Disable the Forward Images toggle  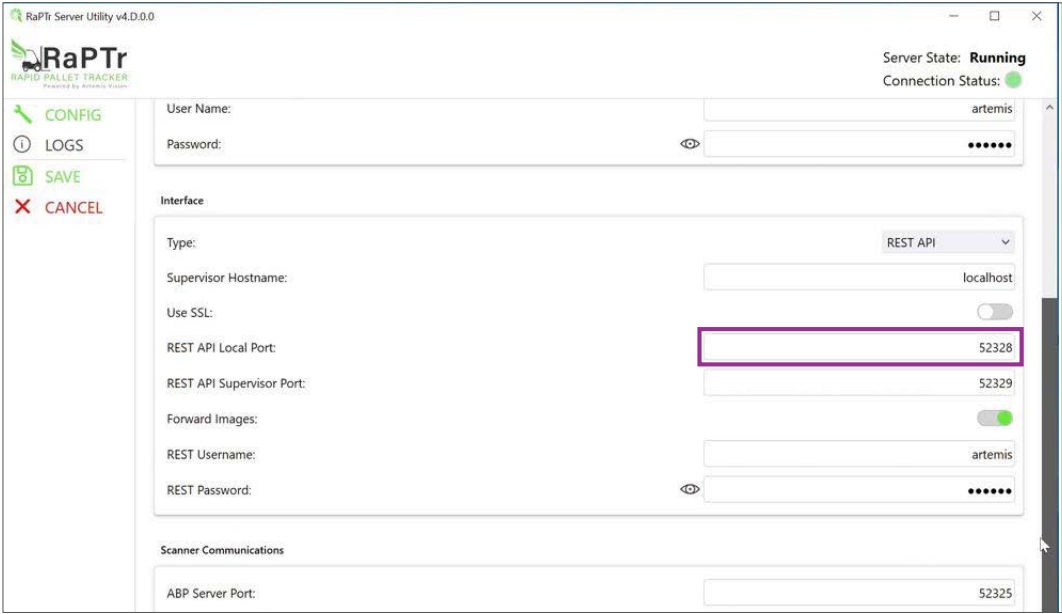[x=995, y=419]
